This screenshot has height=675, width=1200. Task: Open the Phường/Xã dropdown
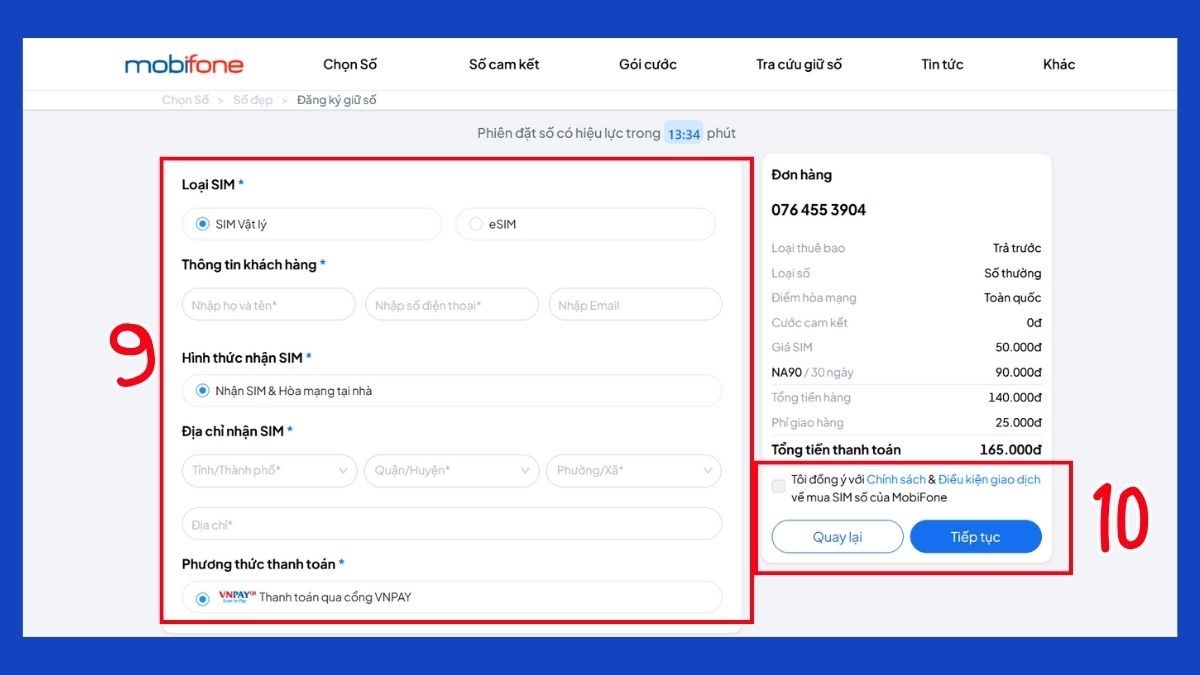point(634,470)
